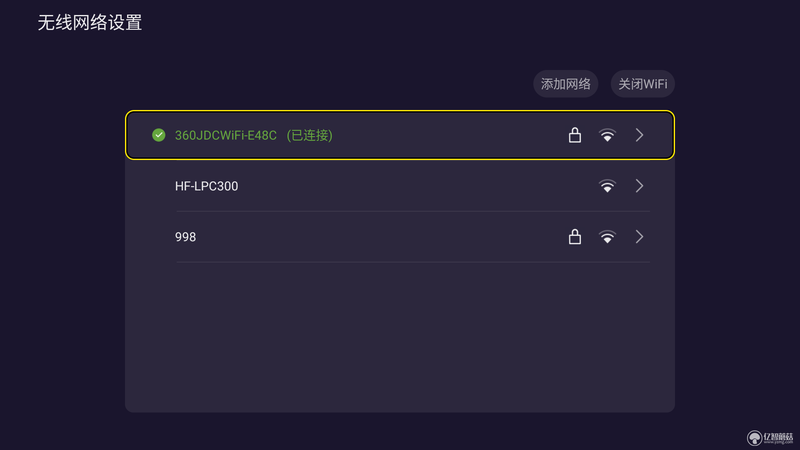Turn off WiFi with 关闭WiFi button
Screen dimensions: 800x450
(x=642, y=84)
